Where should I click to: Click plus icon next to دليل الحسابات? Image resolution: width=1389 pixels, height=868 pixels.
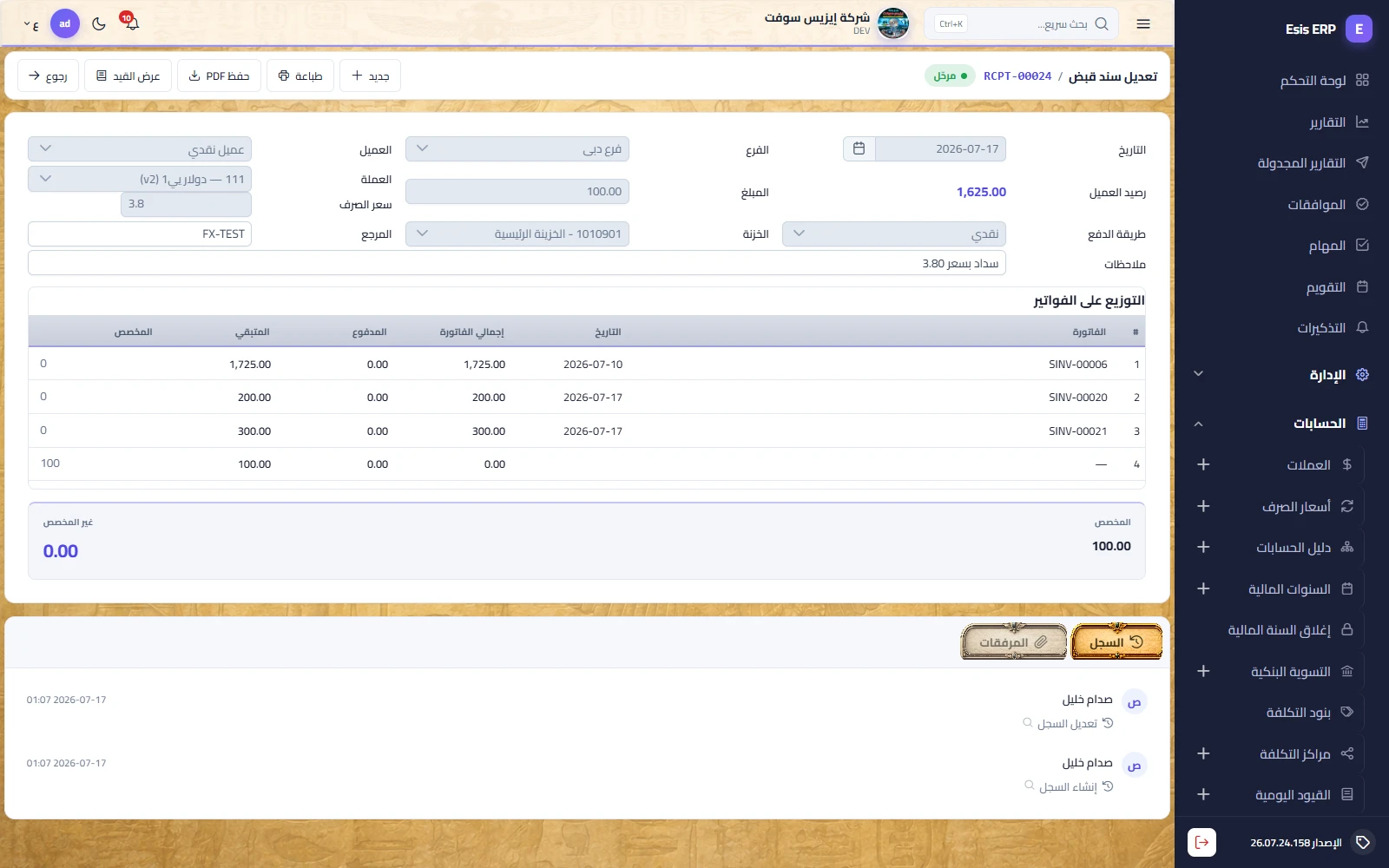click(x=1203, y=547)
